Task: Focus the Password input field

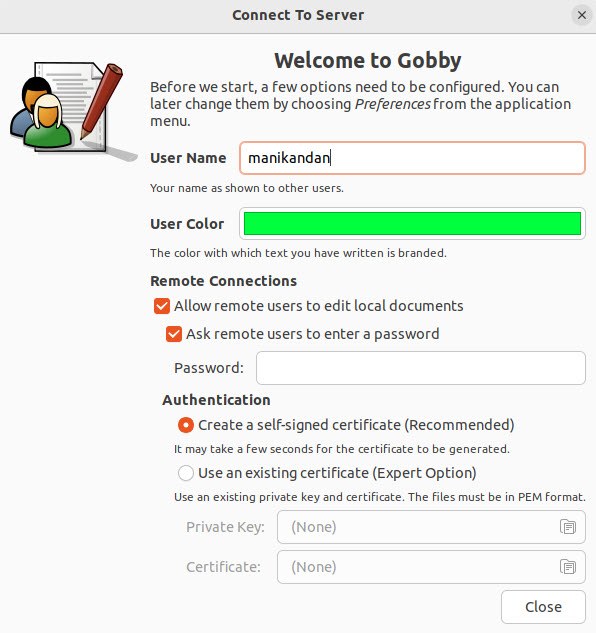Action: [421, 368]
